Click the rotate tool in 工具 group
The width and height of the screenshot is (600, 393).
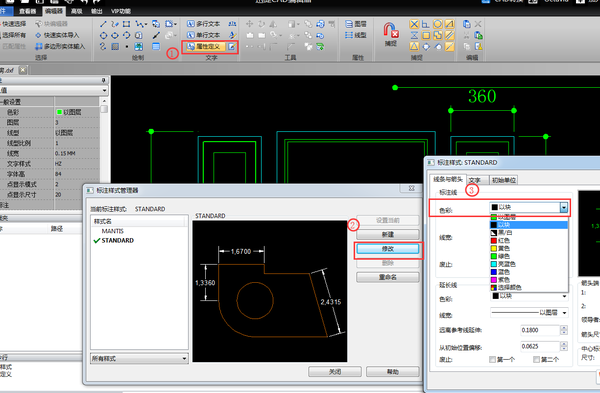[x=261, y=24]
